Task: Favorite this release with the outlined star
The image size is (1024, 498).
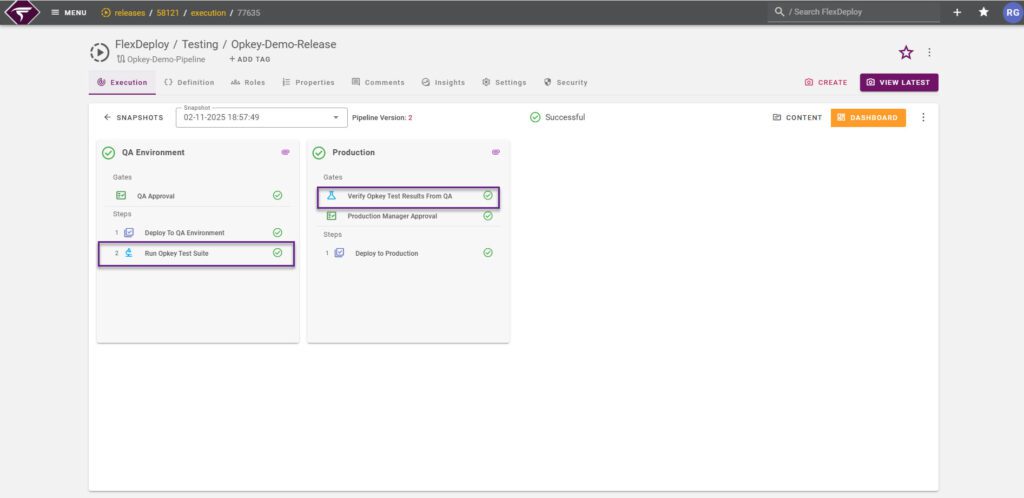Action: point(906,52)
